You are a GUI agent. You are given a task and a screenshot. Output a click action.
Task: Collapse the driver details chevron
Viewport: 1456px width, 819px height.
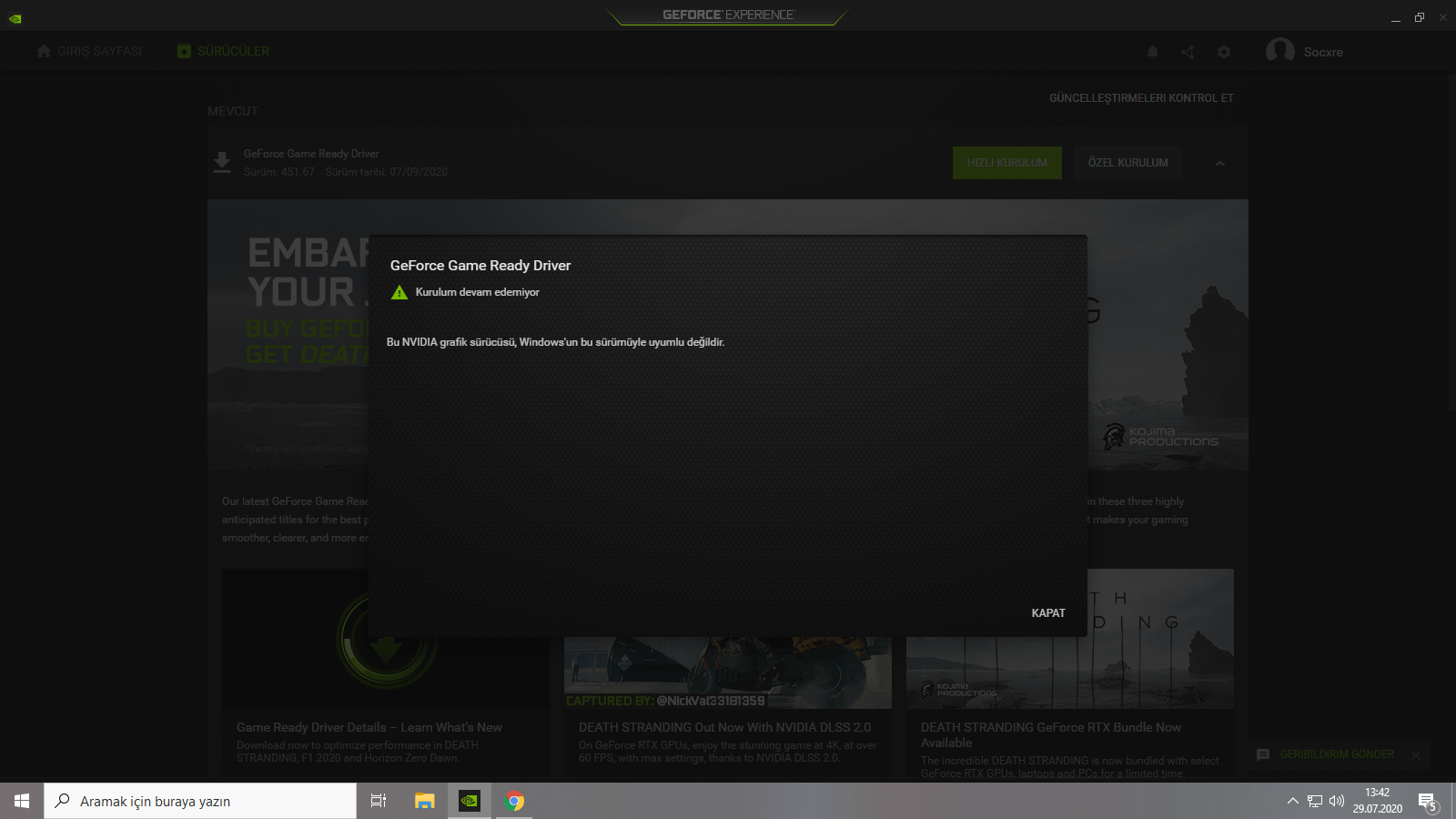[x=1220, y=164]
